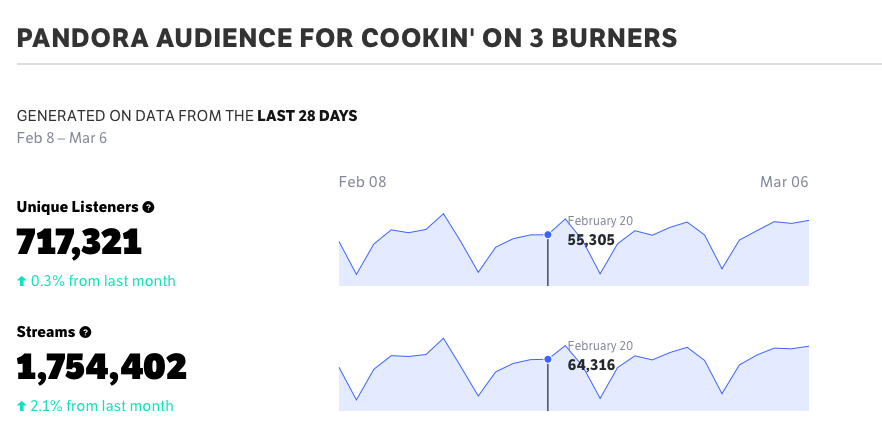Click the Feb 8 – Mar 6 date range

pos(62,138)
